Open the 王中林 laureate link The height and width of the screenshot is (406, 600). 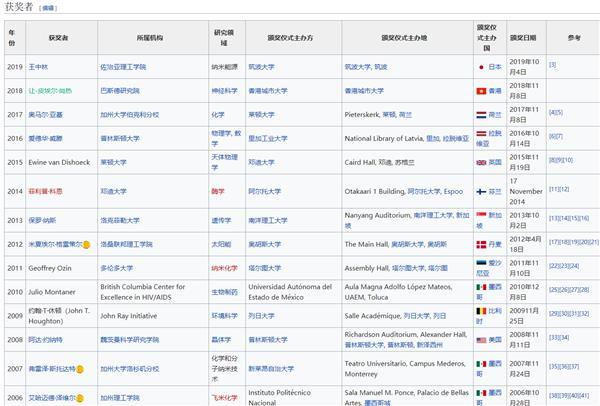click(x=38, y=67)
